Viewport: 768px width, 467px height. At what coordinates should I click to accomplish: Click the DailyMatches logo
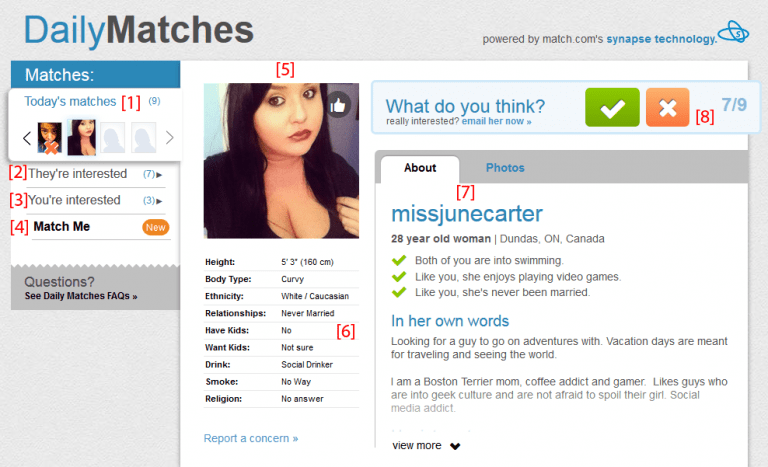coord(139,30)
